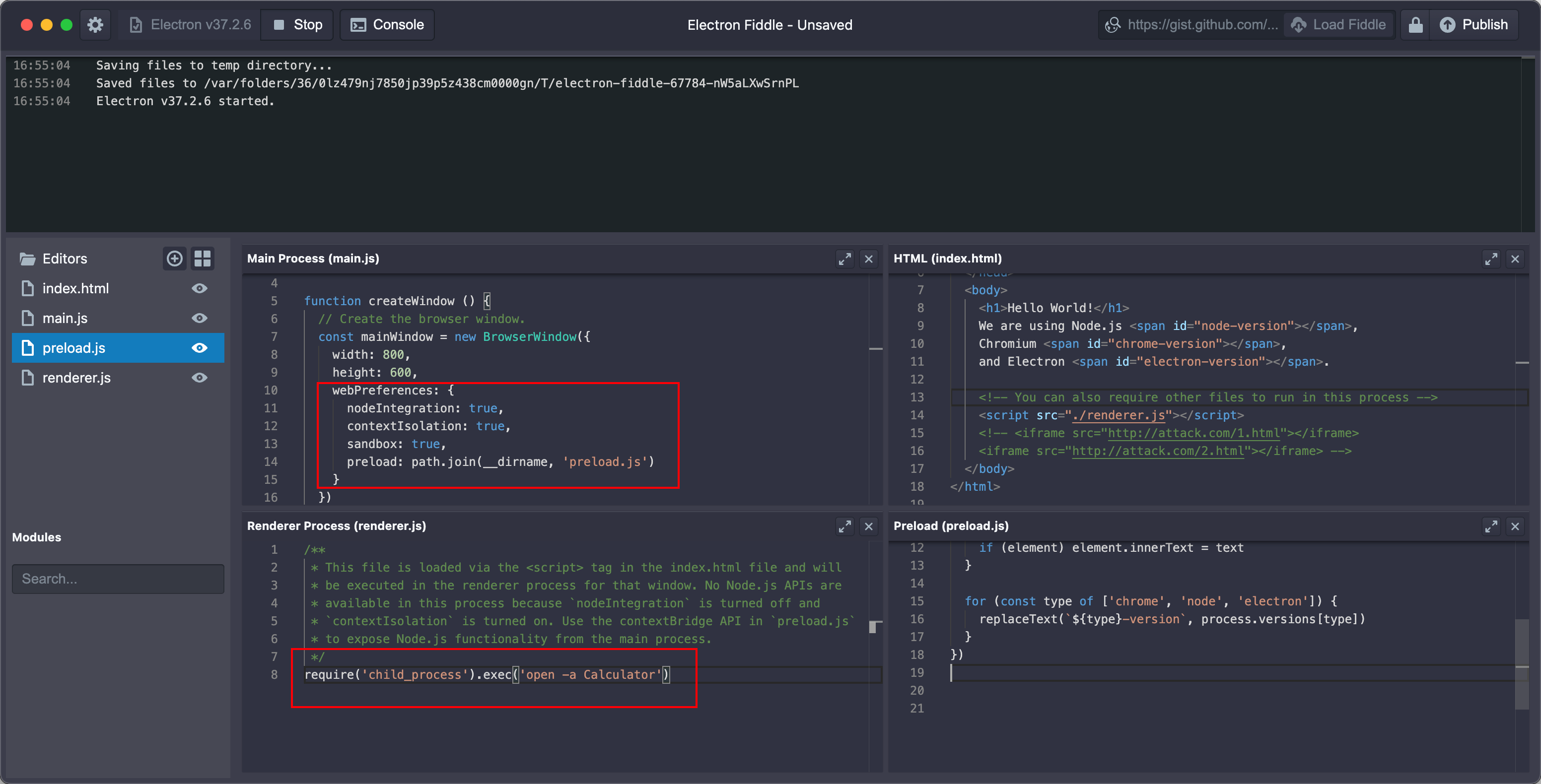Click 'width: 800,' in main.js

pyautogui.click(x=371, y=355)
